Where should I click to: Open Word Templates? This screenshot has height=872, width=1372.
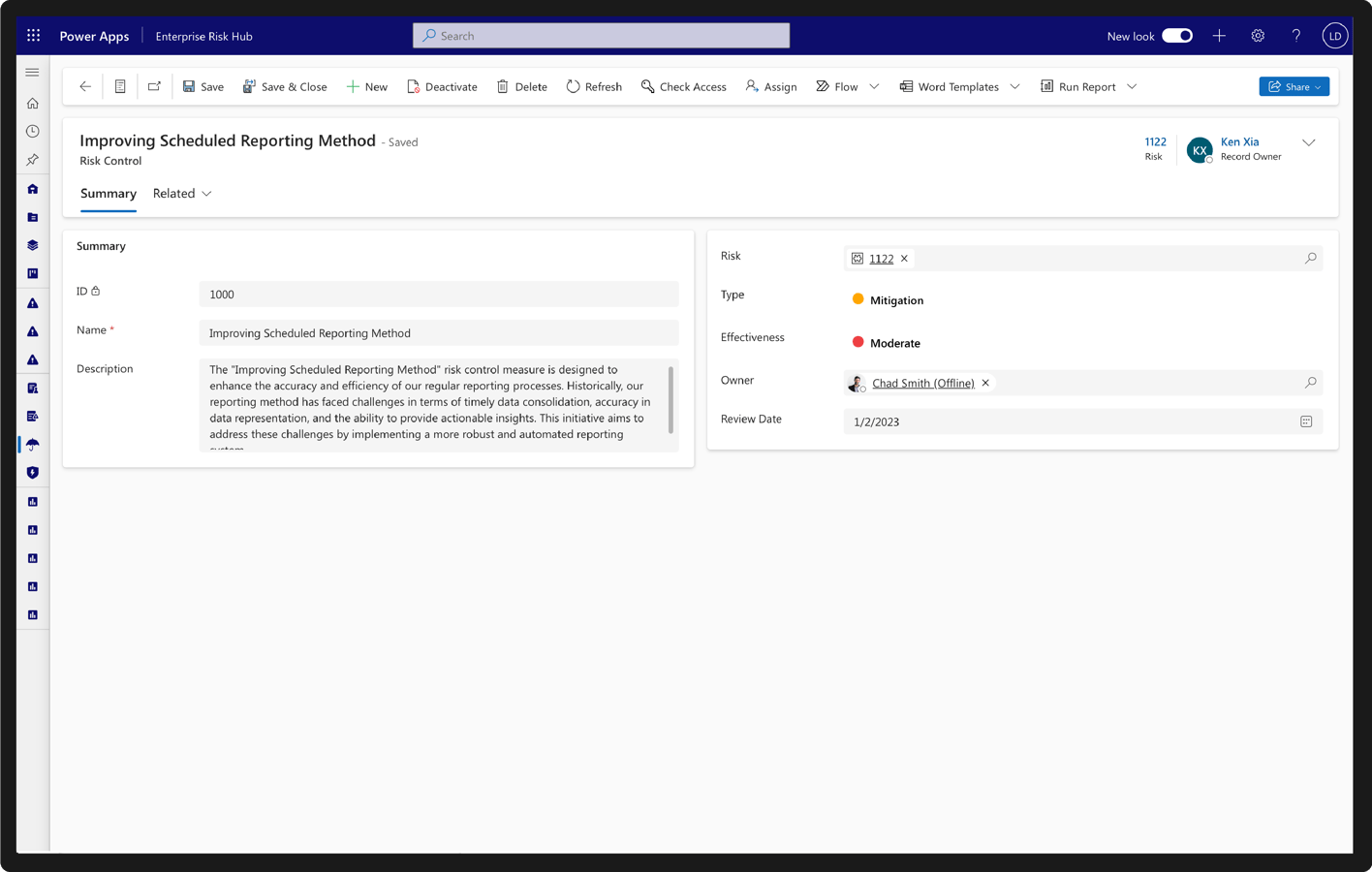(950, 86)
